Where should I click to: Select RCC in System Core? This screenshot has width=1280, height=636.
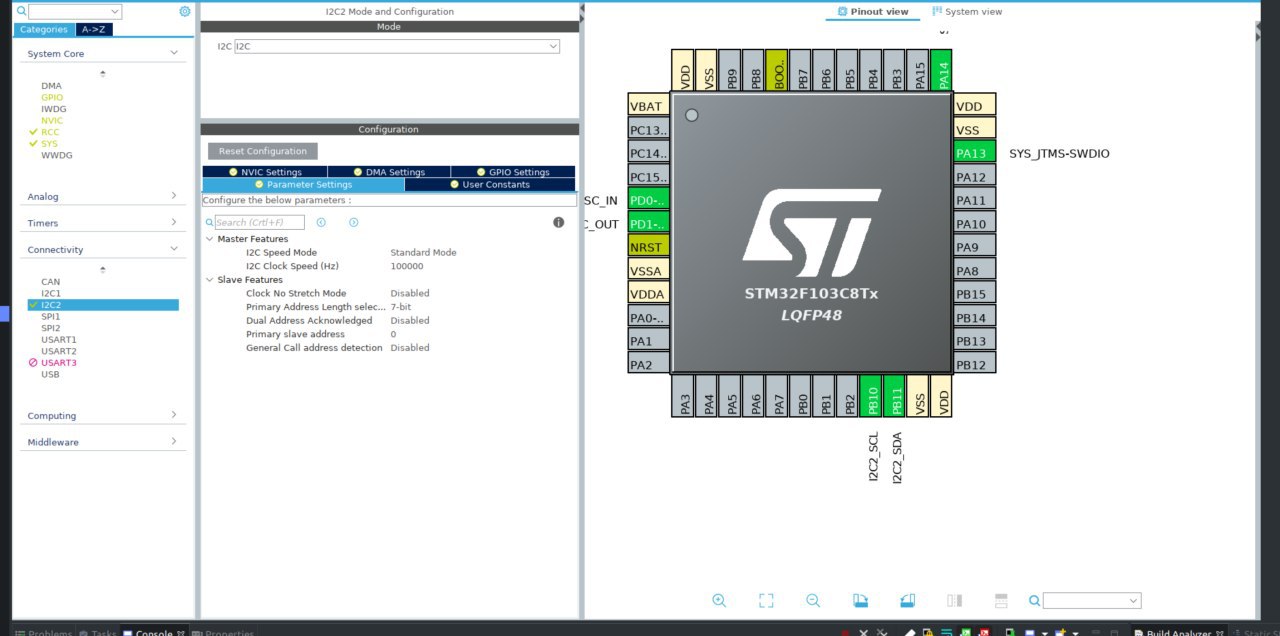(50, 132)
